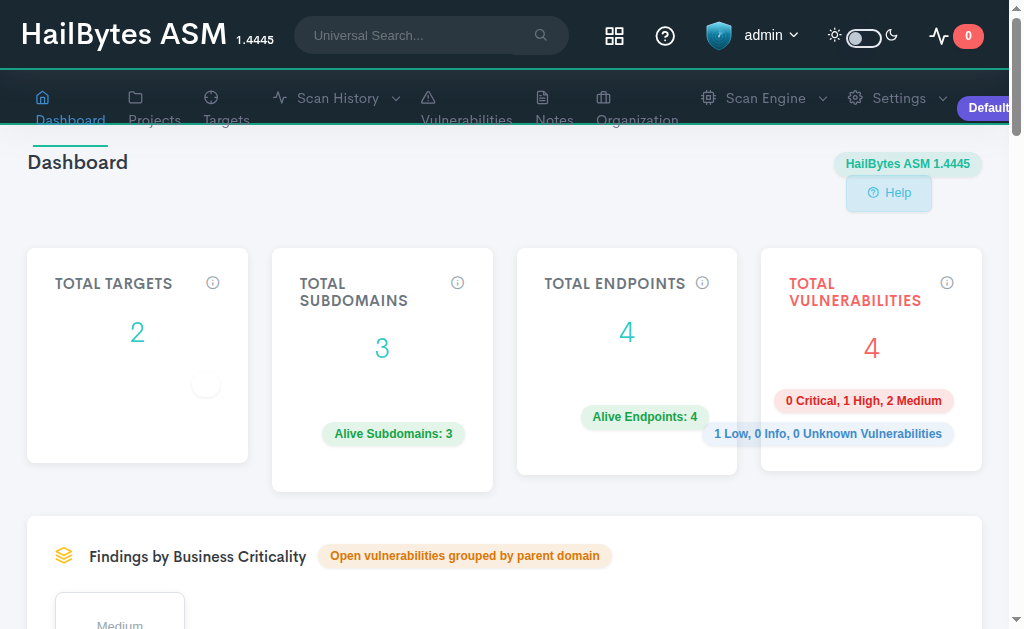
Task: Click the Total Subdomains info icon
Action: click(x=458, y=283)
